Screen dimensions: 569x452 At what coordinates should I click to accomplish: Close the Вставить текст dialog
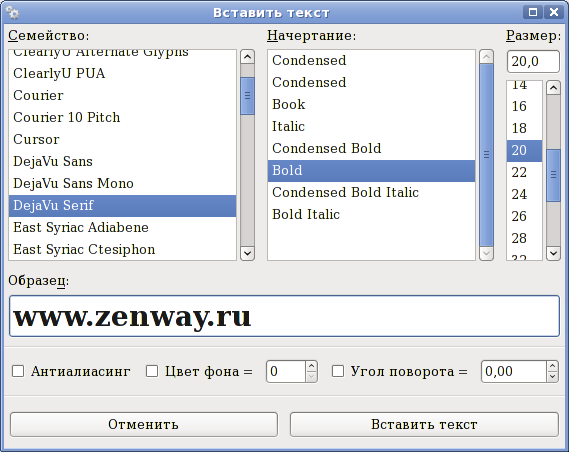click(x=554, y=12)
